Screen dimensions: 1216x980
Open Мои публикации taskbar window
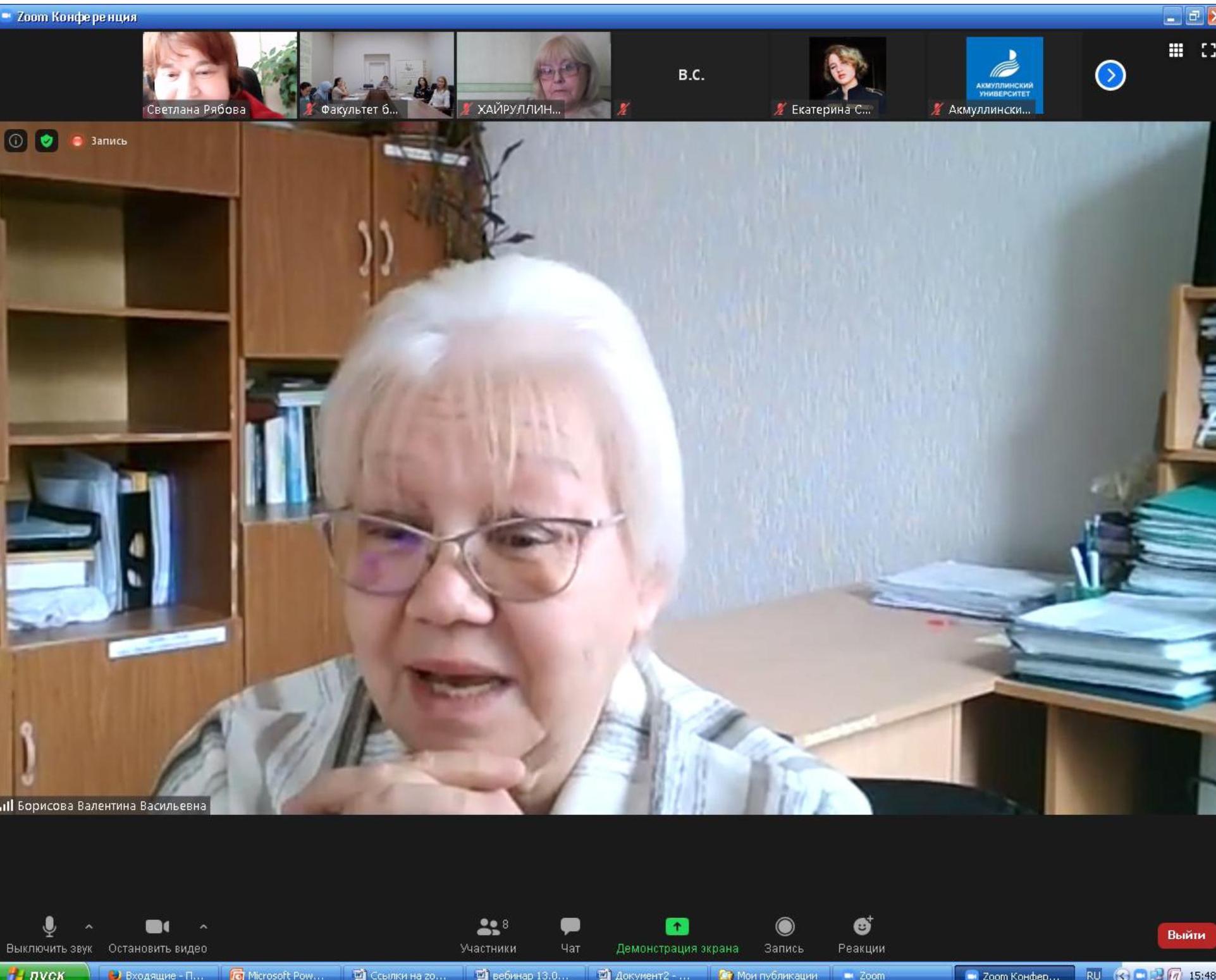(769, 974)
